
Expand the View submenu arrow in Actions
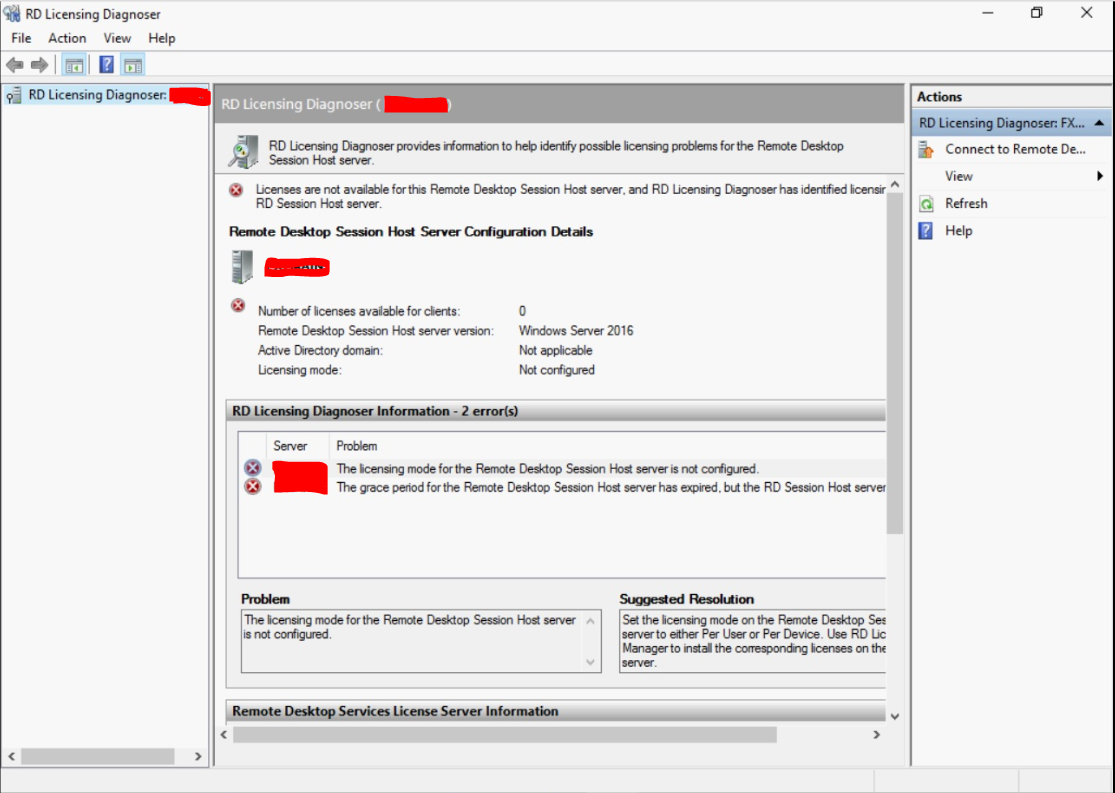tap(1100, 177)
